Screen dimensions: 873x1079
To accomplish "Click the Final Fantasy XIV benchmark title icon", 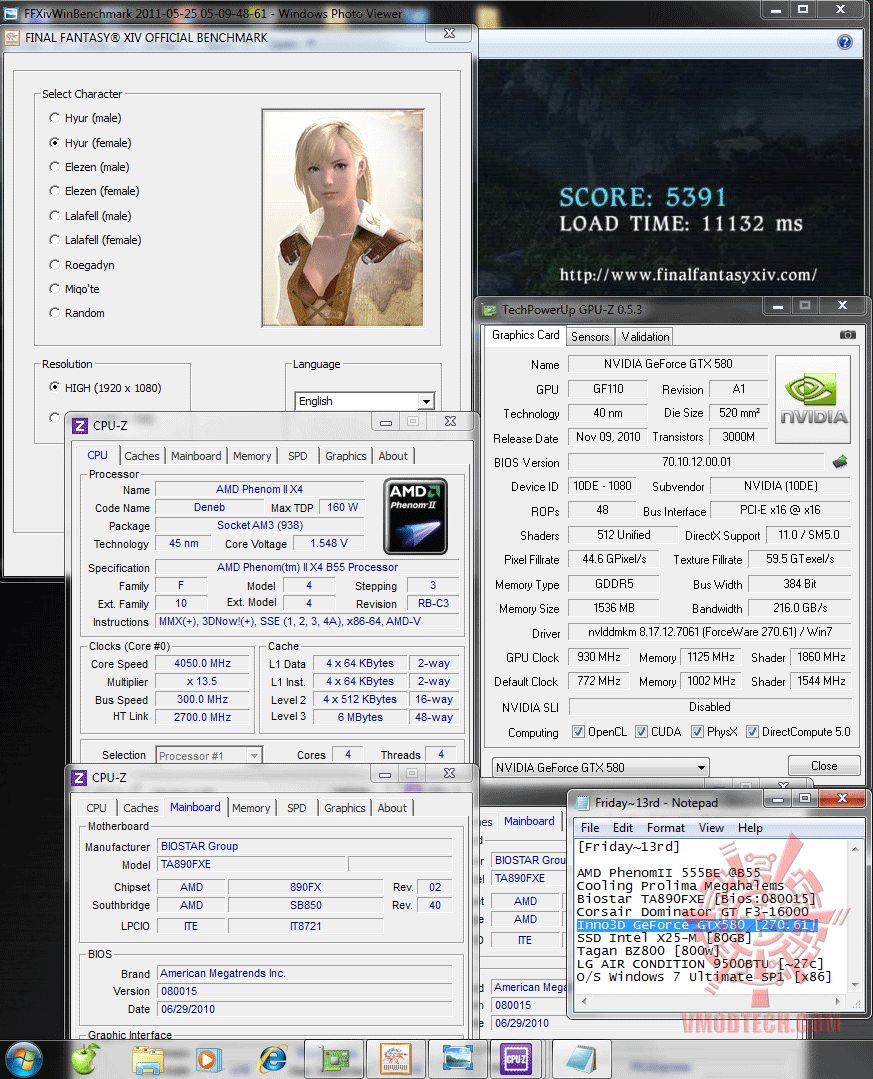I will (12, 38).
